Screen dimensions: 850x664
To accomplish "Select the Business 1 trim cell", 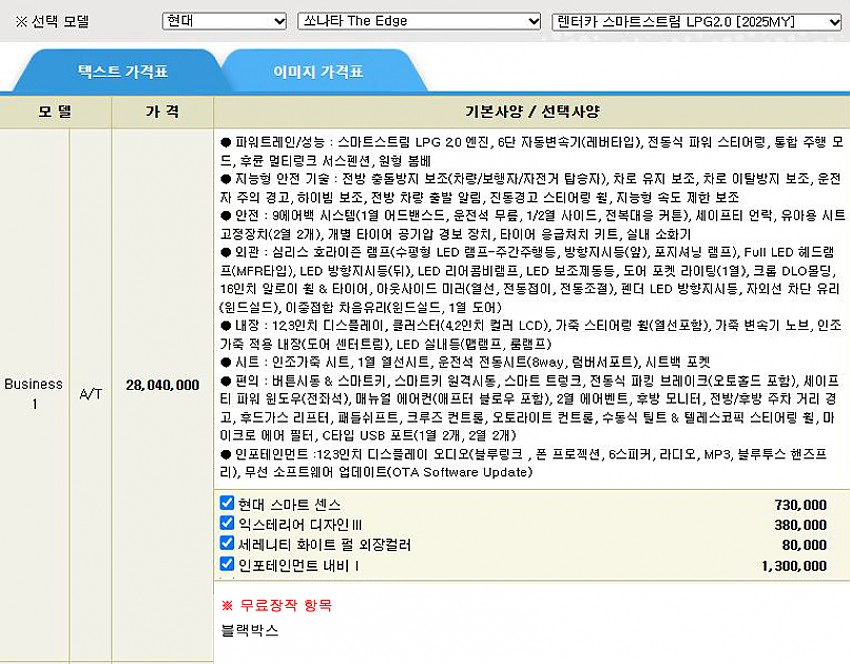I will [x=34, y=394].
